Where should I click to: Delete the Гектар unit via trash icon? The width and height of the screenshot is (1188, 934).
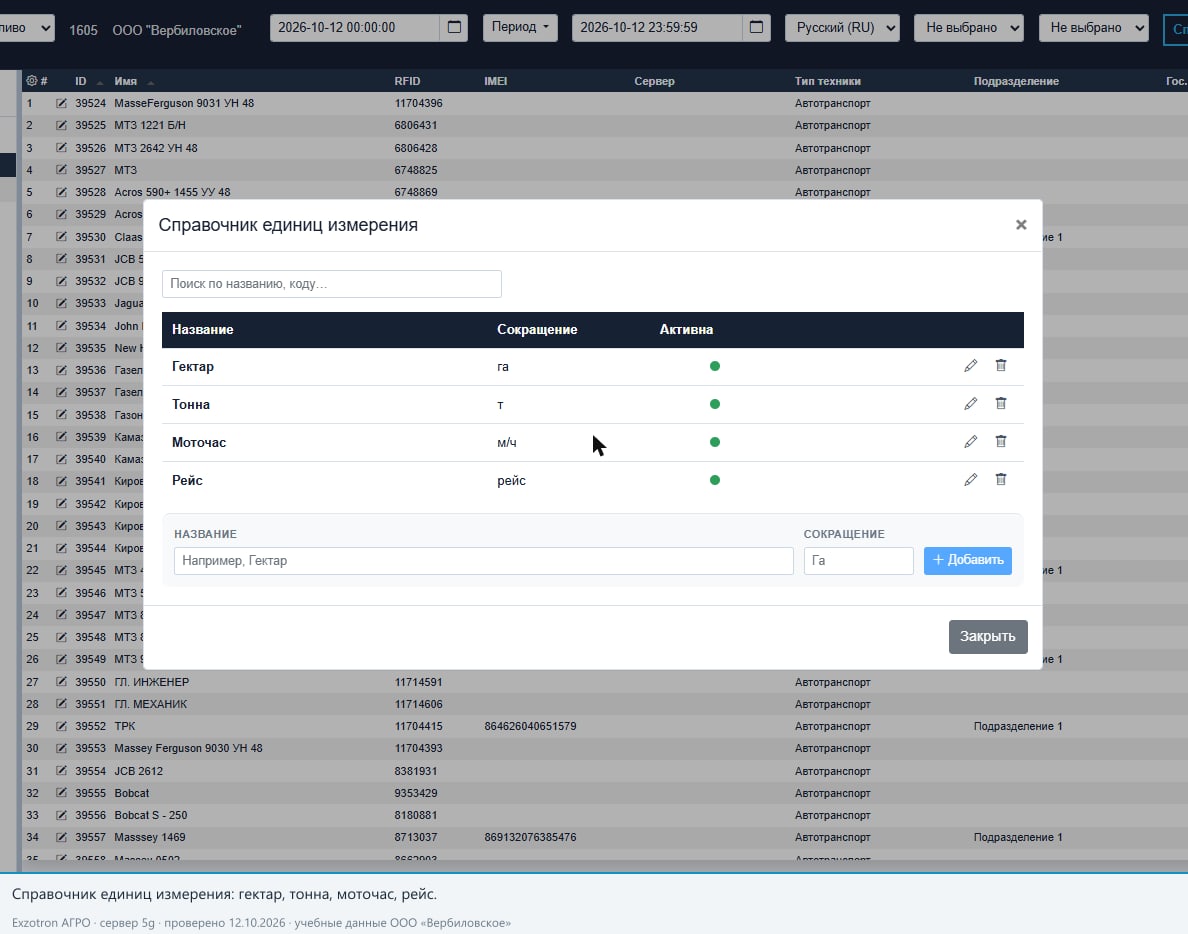point(1001,366)
